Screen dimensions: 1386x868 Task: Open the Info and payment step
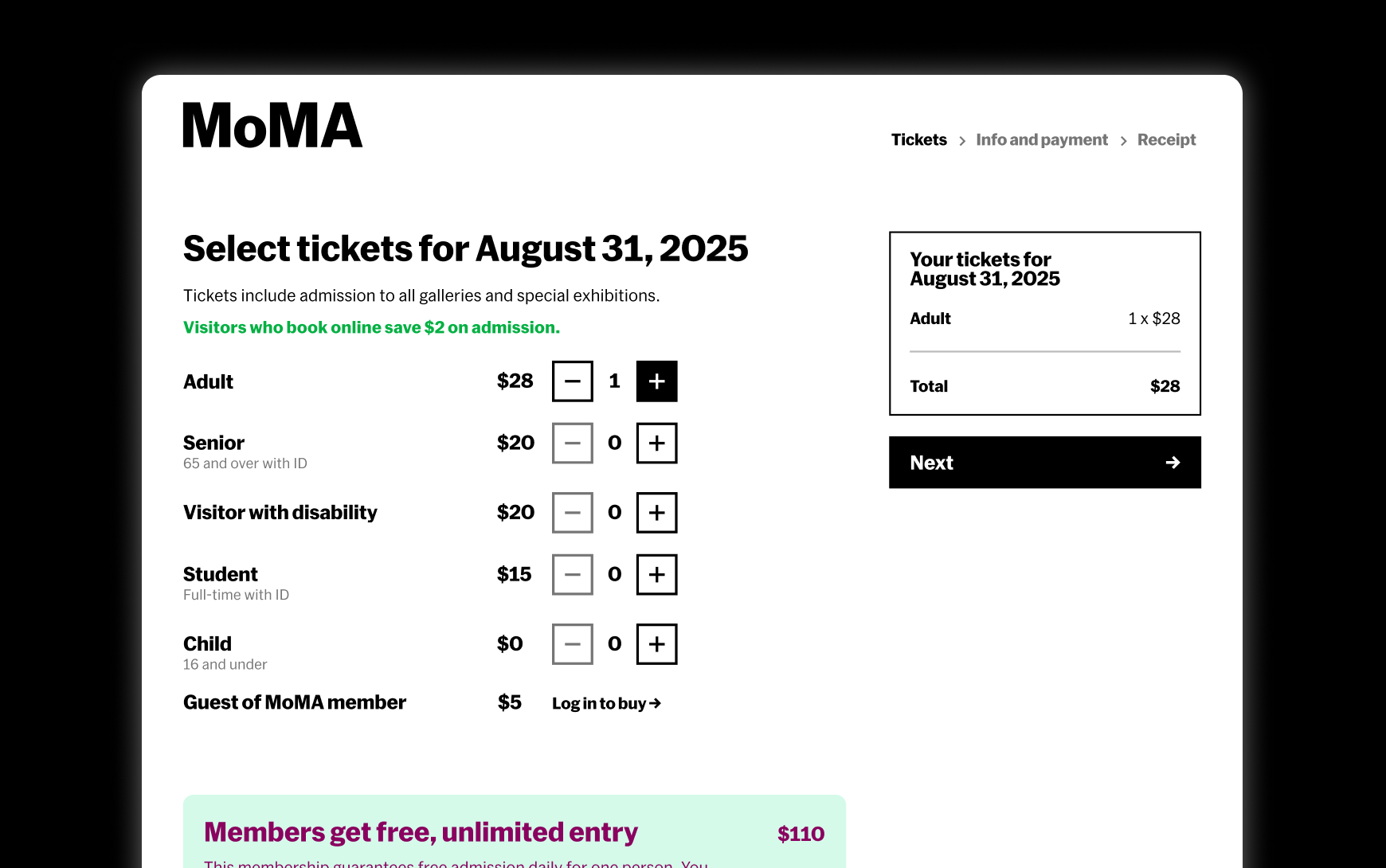click(x=1042, y=139)
